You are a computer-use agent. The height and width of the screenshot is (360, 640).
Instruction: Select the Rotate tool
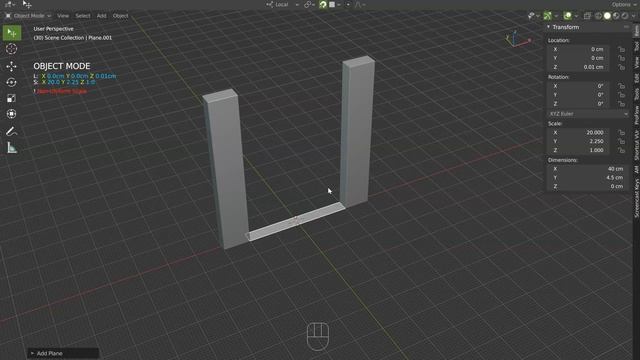click(x=11, y=82)
